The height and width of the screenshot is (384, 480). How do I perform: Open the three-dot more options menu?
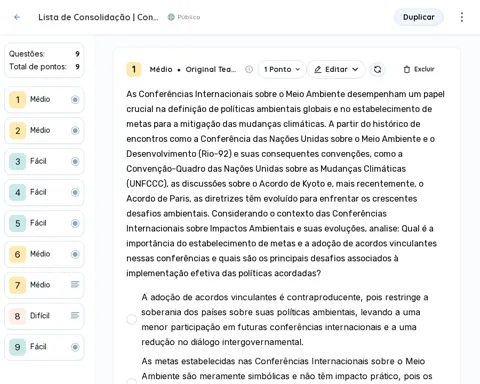coord(462,17)
